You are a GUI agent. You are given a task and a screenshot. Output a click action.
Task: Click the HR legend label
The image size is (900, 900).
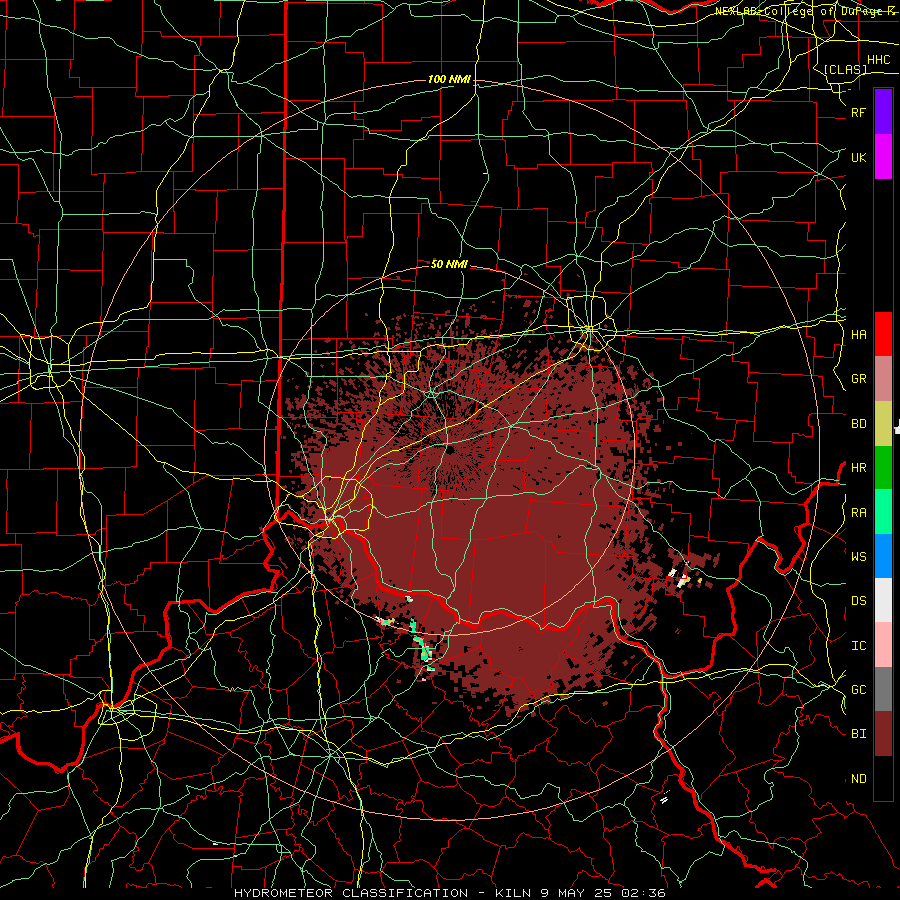tap(859, 468)
